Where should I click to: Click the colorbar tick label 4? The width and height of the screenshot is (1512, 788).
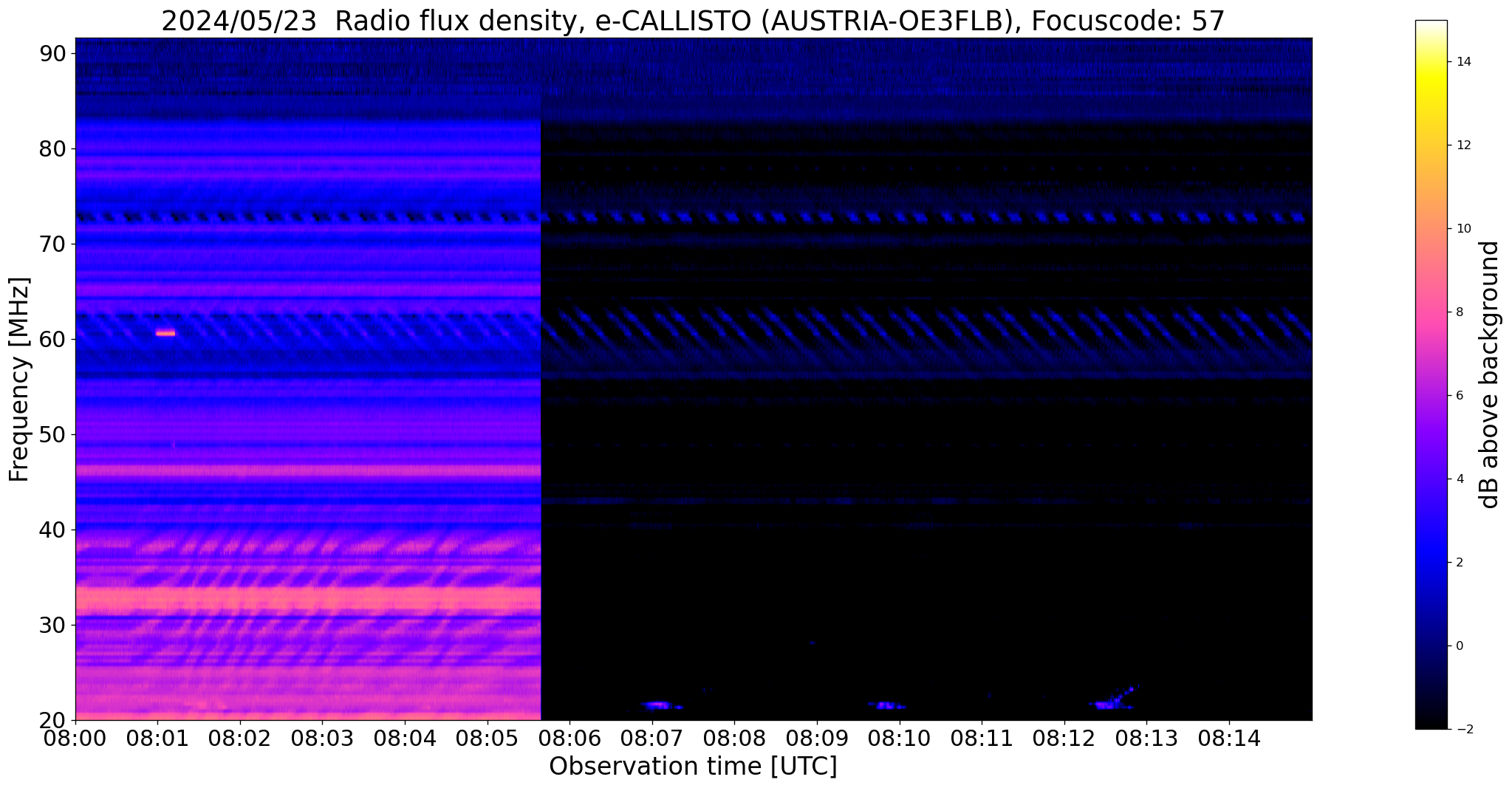coord(1460,479)
